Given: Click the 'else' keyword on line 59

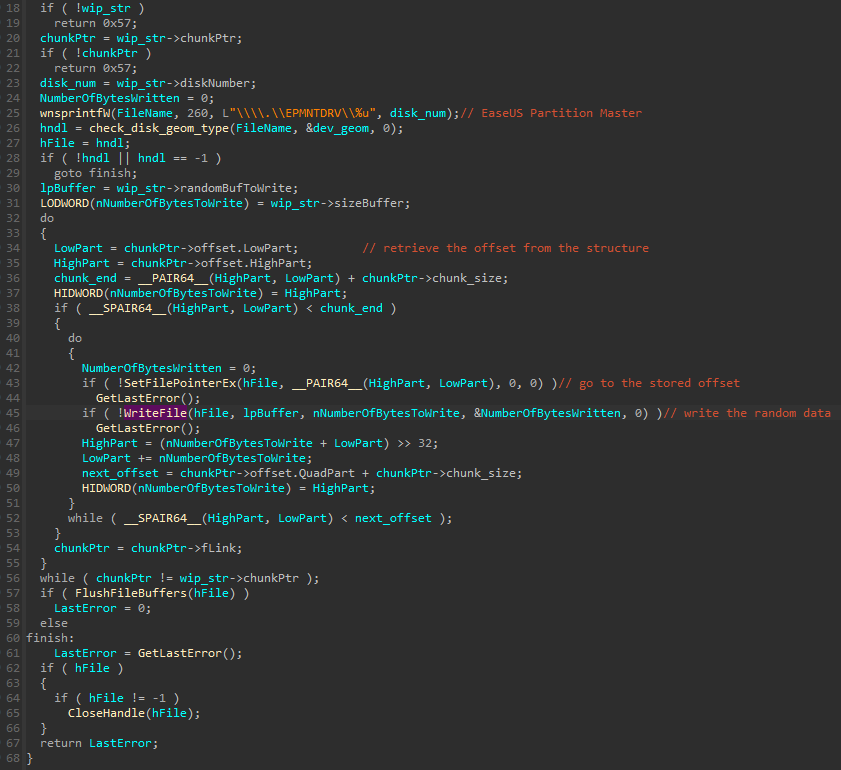Looking at the screenshot, I should coord(54,623).
